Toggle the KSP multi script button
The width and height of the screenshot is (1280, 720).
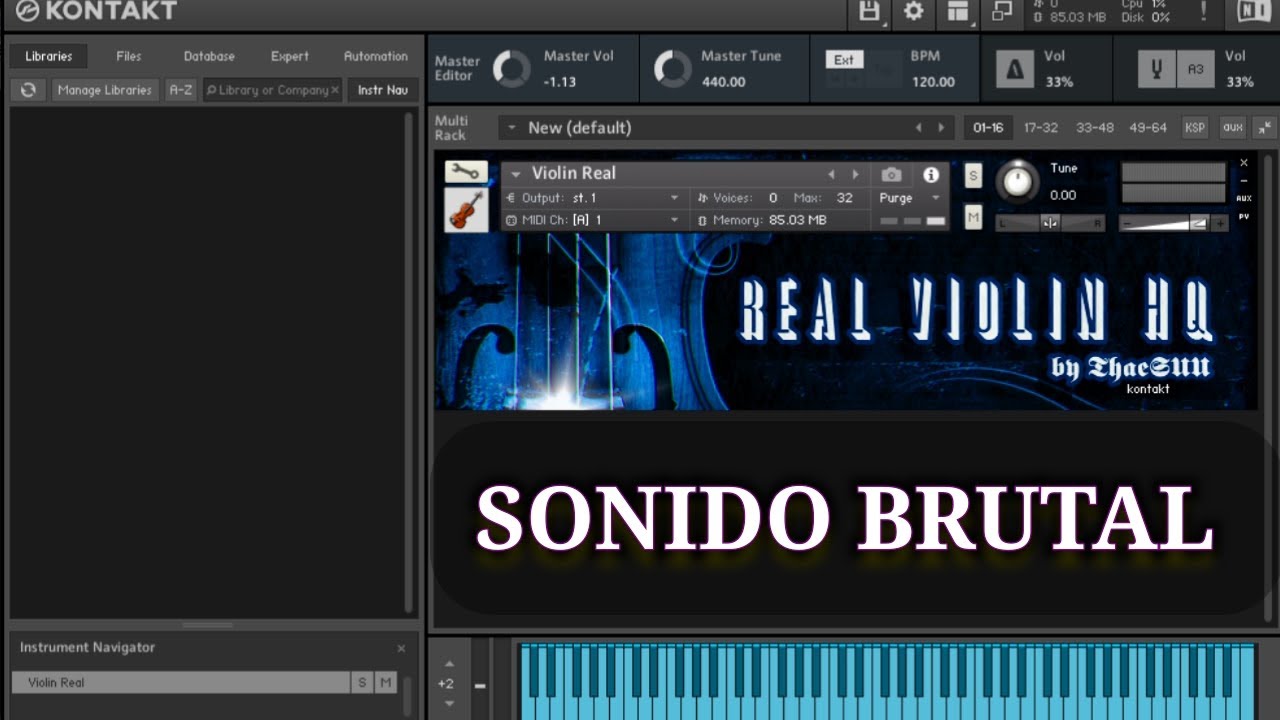(1195, 127)
